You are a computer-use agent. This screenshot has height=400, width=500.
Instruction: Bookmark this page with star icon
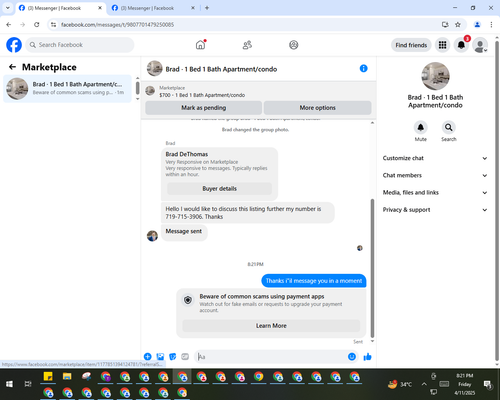point(458,25)
